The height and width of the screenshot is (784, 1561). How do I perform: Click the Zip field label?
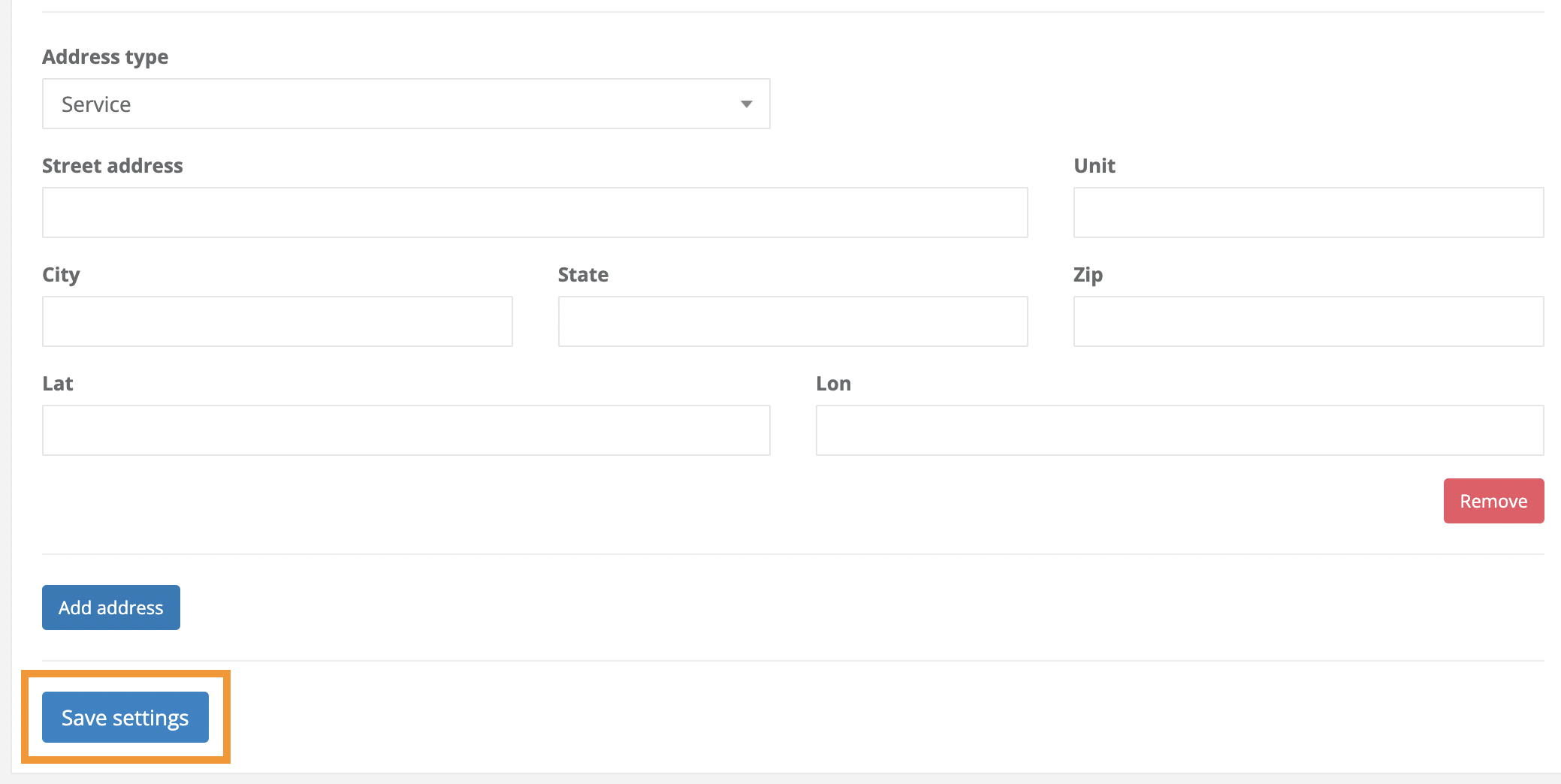point(1088,275)
